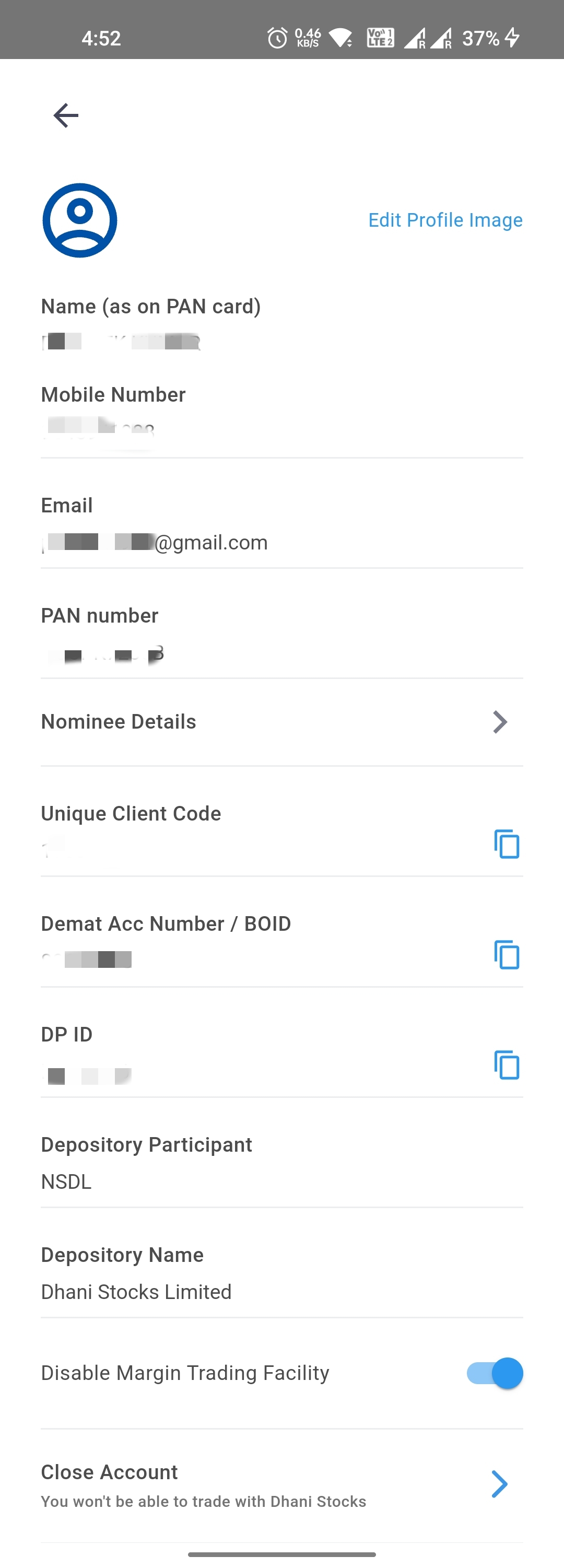Copy the DP ID value
Screen dimensions: 564x1568
click(506, 1064)
